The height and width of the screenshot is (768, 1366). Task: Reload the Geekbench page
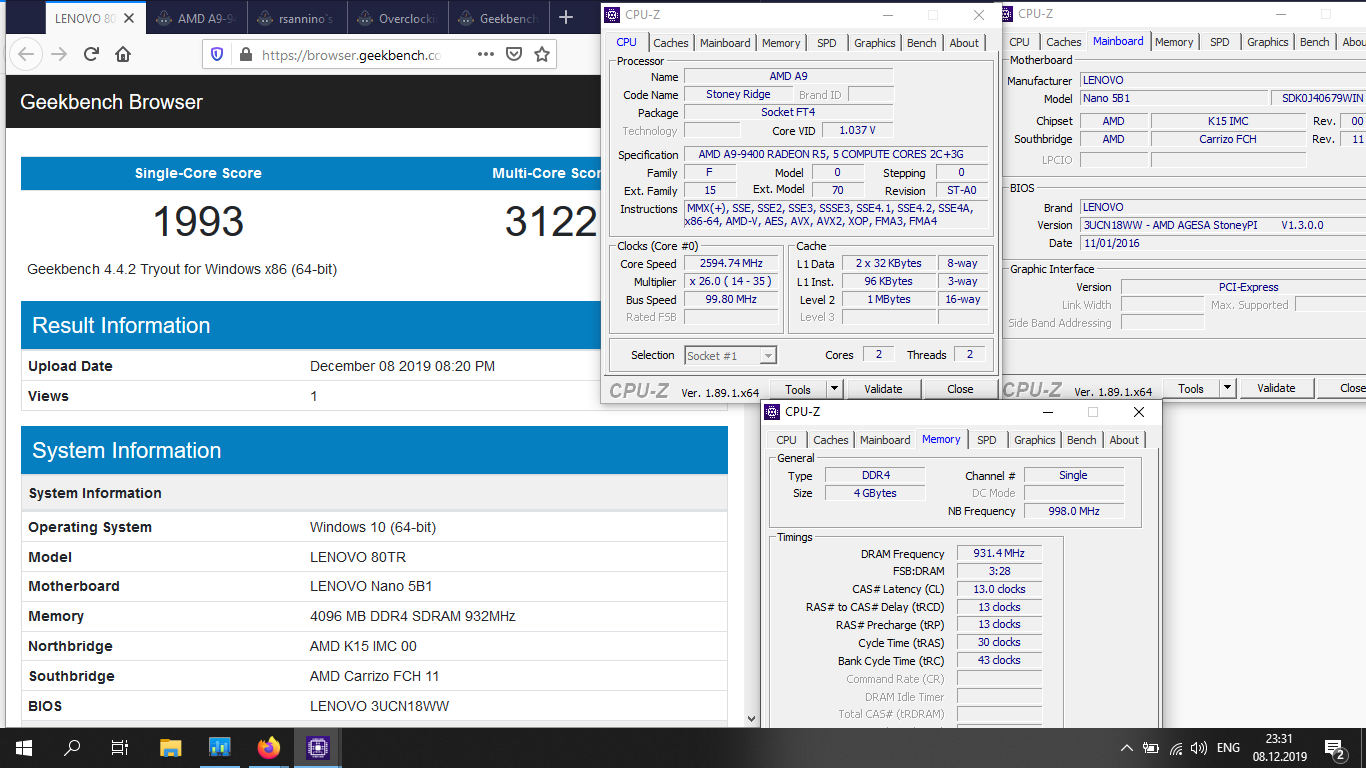pyautogui.click(x=91, y=54)
